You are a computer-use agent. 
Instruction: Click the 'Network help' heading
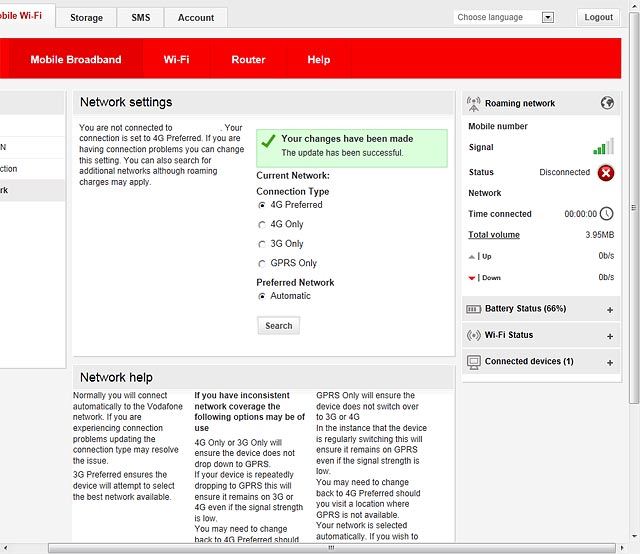[116, 377]
